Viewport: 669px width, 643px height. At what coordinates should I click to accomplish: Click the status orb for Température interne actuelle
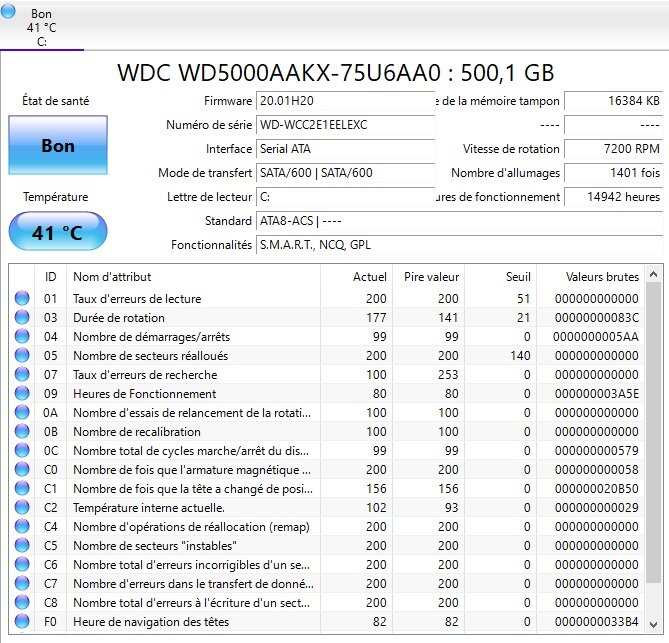pos(22,507)
